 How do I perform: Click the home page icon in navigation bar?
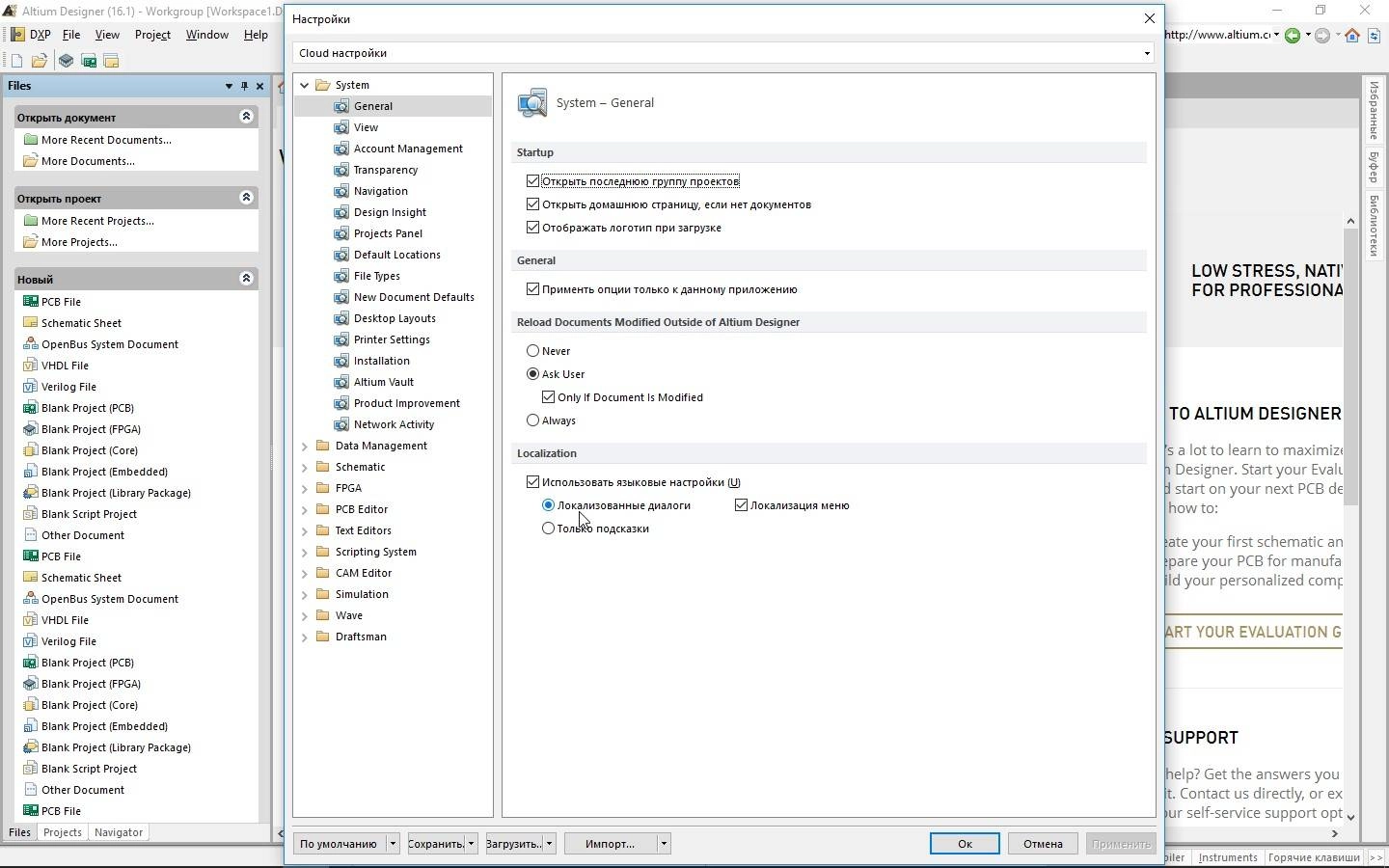1352,36
